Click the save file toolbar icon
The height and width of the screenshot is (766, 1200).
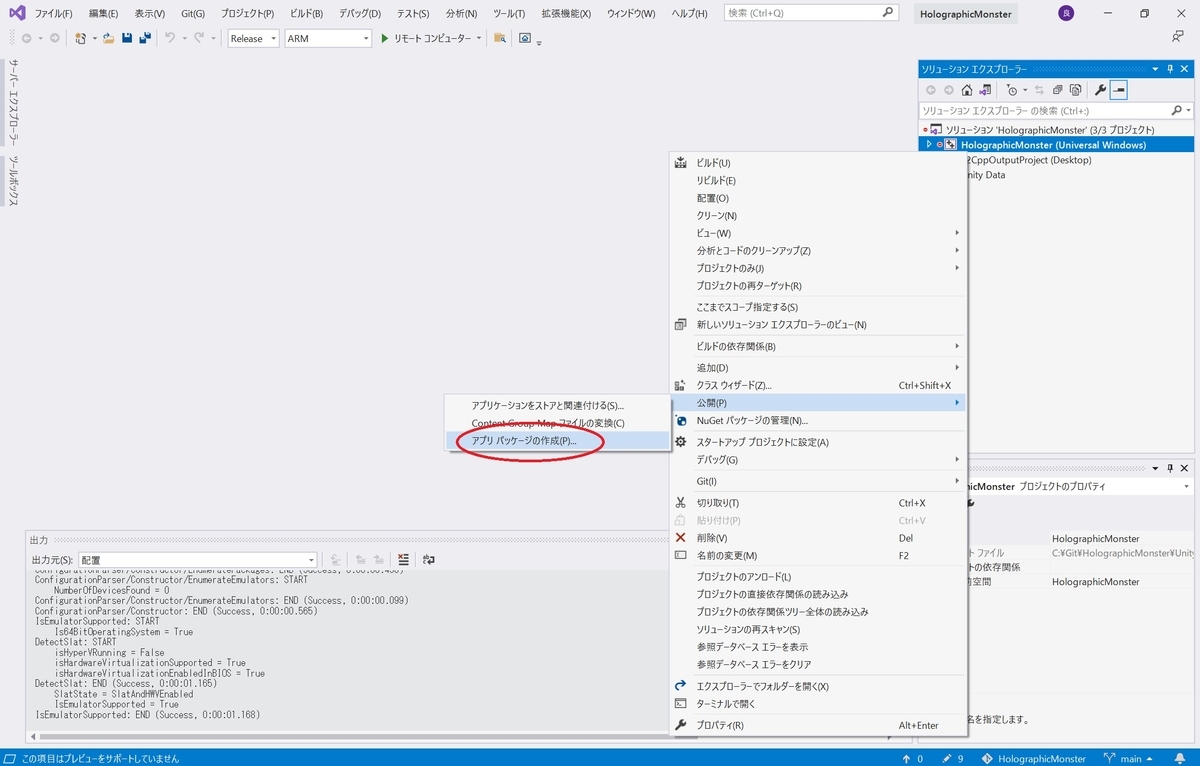tap(127, 38)
